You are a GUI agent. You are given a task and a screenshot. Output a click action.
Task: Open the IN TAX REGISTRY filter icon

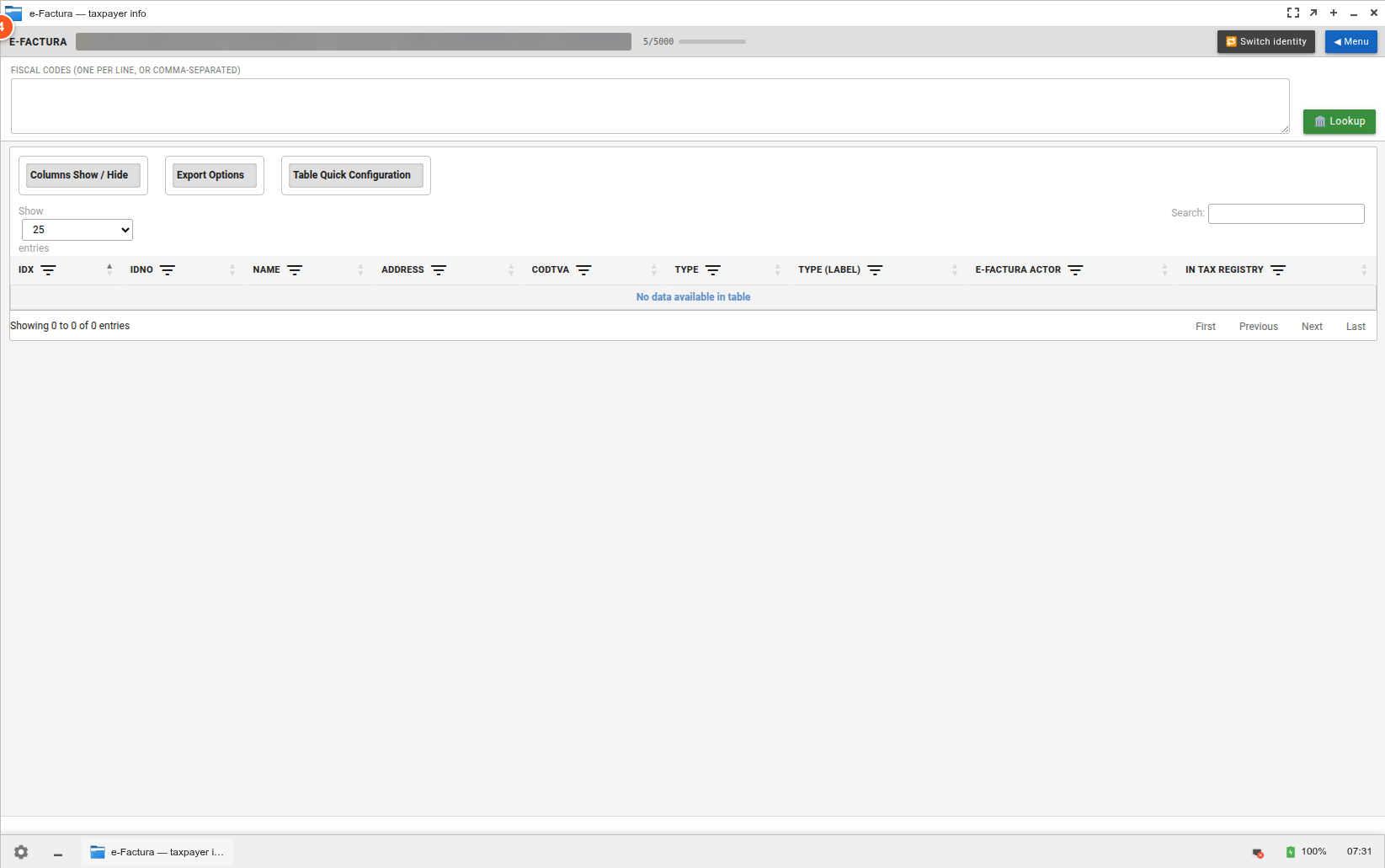click(x=1278, y=270)
